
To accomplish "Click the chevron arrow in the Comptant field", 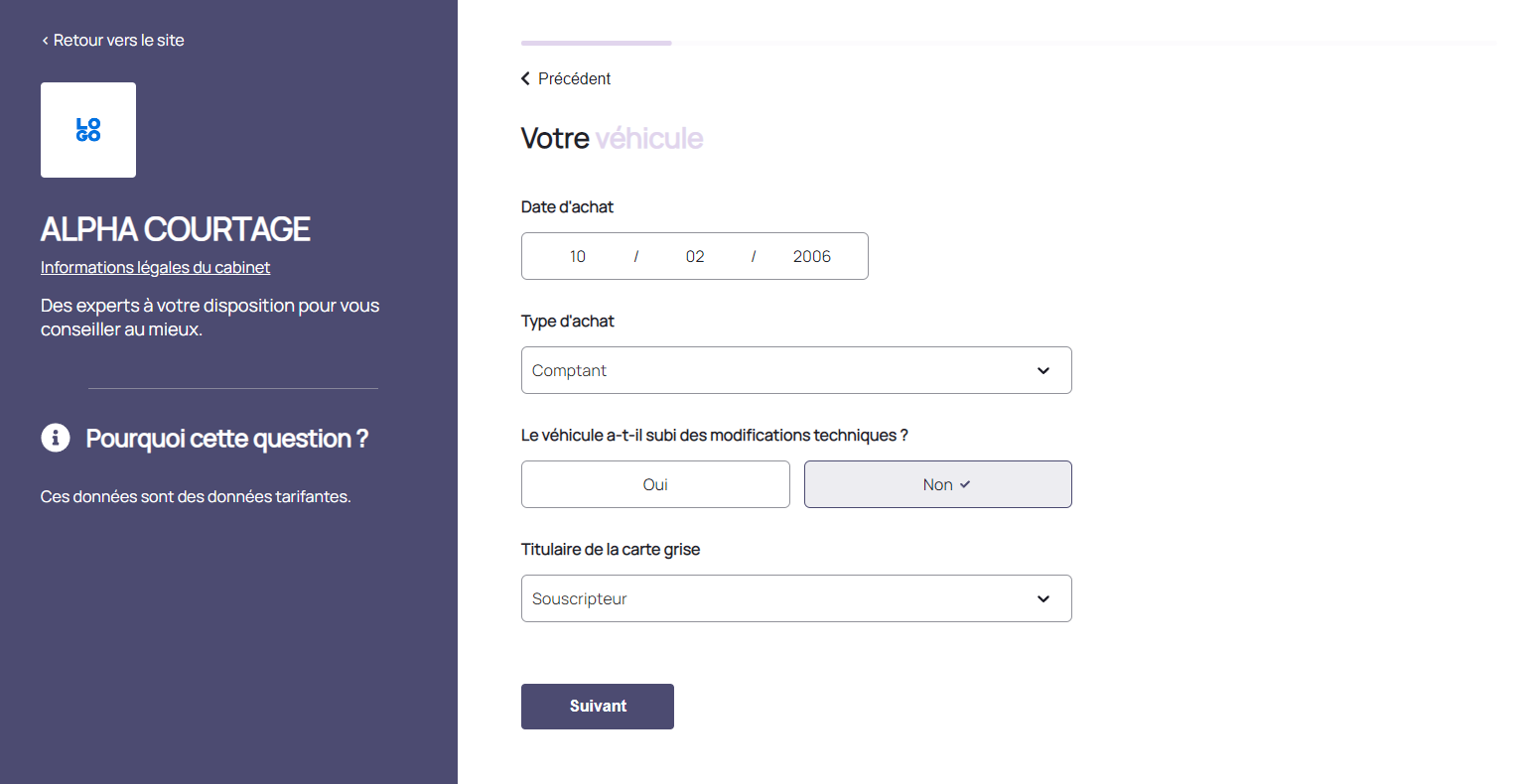I will pyautogui.click(x=1043, y=370).
